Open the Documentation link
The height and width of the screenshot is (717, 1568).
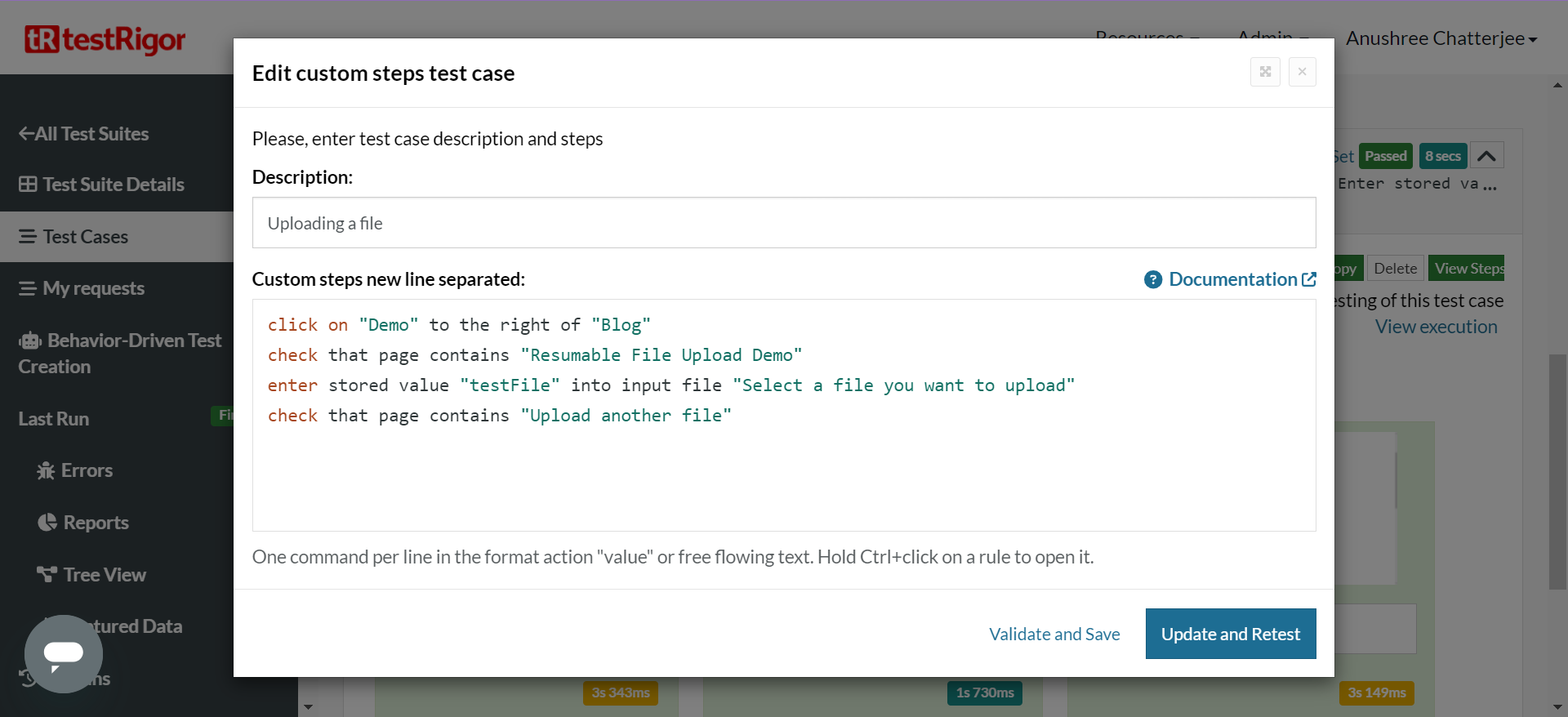click(x=1233, y=280)
